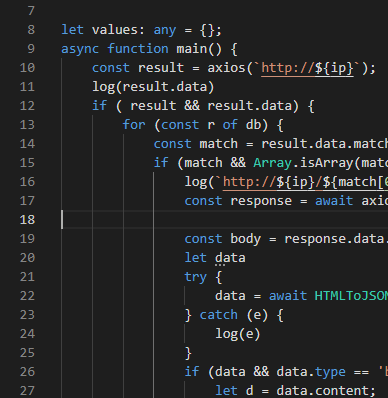Click the 'async' keyword on line 9
The image size is (388, 398).
coord(80,49)
